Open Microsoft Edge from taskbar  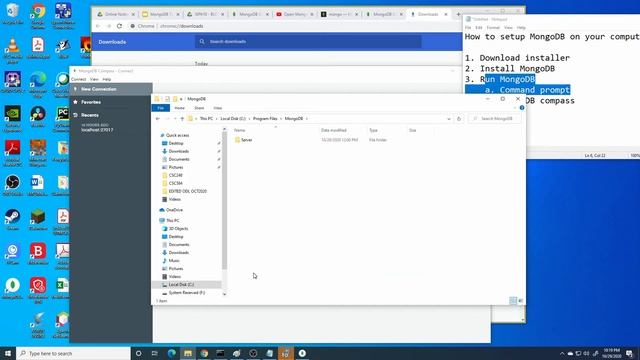(171, 353)
